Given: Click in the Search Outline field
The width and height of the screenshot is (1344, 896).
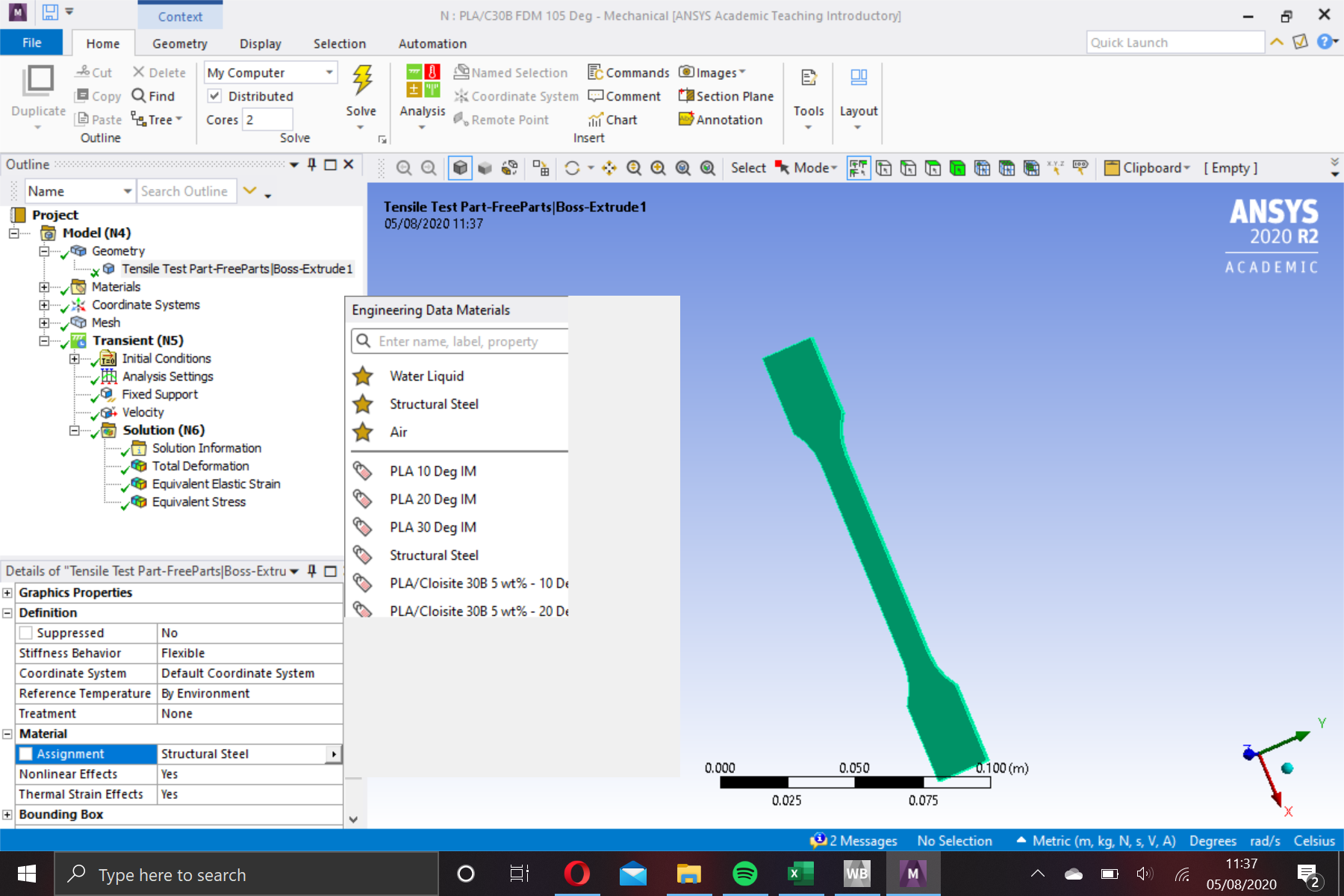Looking at the screenshot, I should pos(185,190).
